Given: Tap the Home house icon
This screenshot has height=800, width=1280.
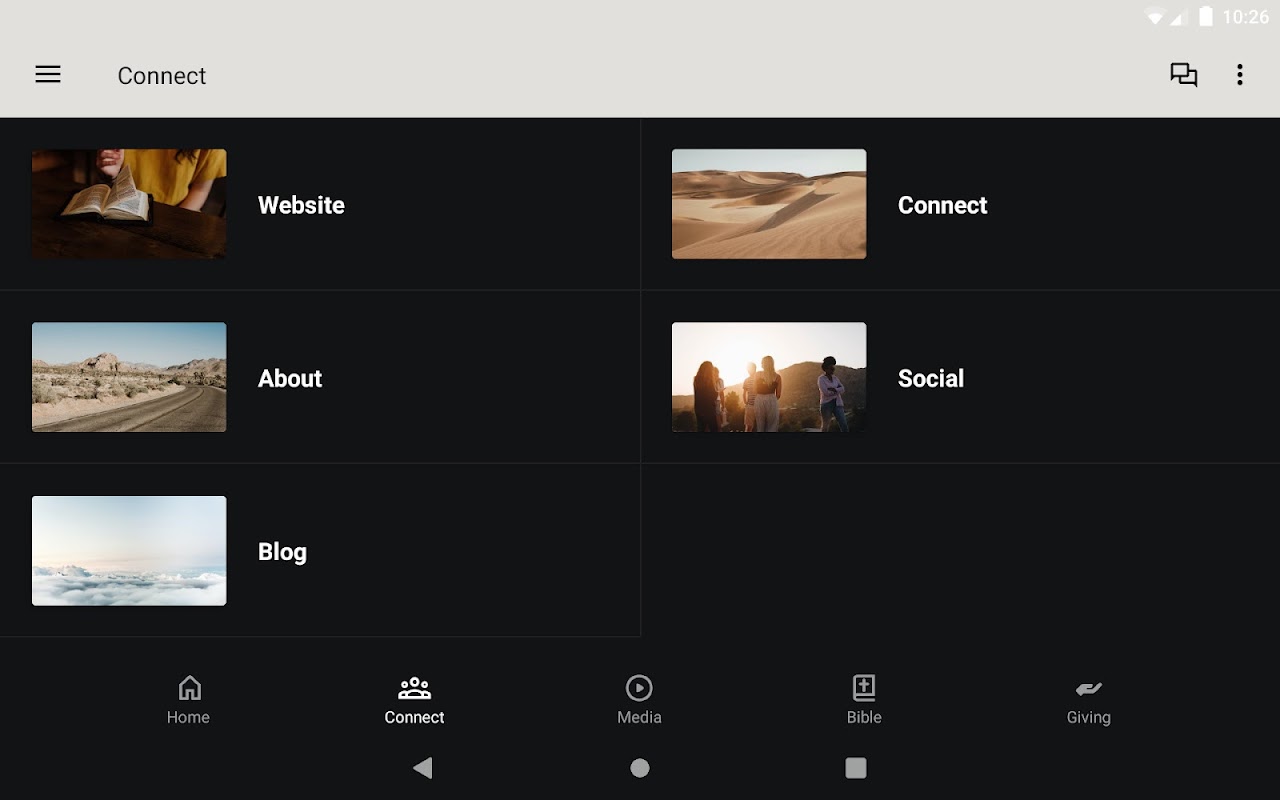Looking at the screenshot, I should 189,688.
